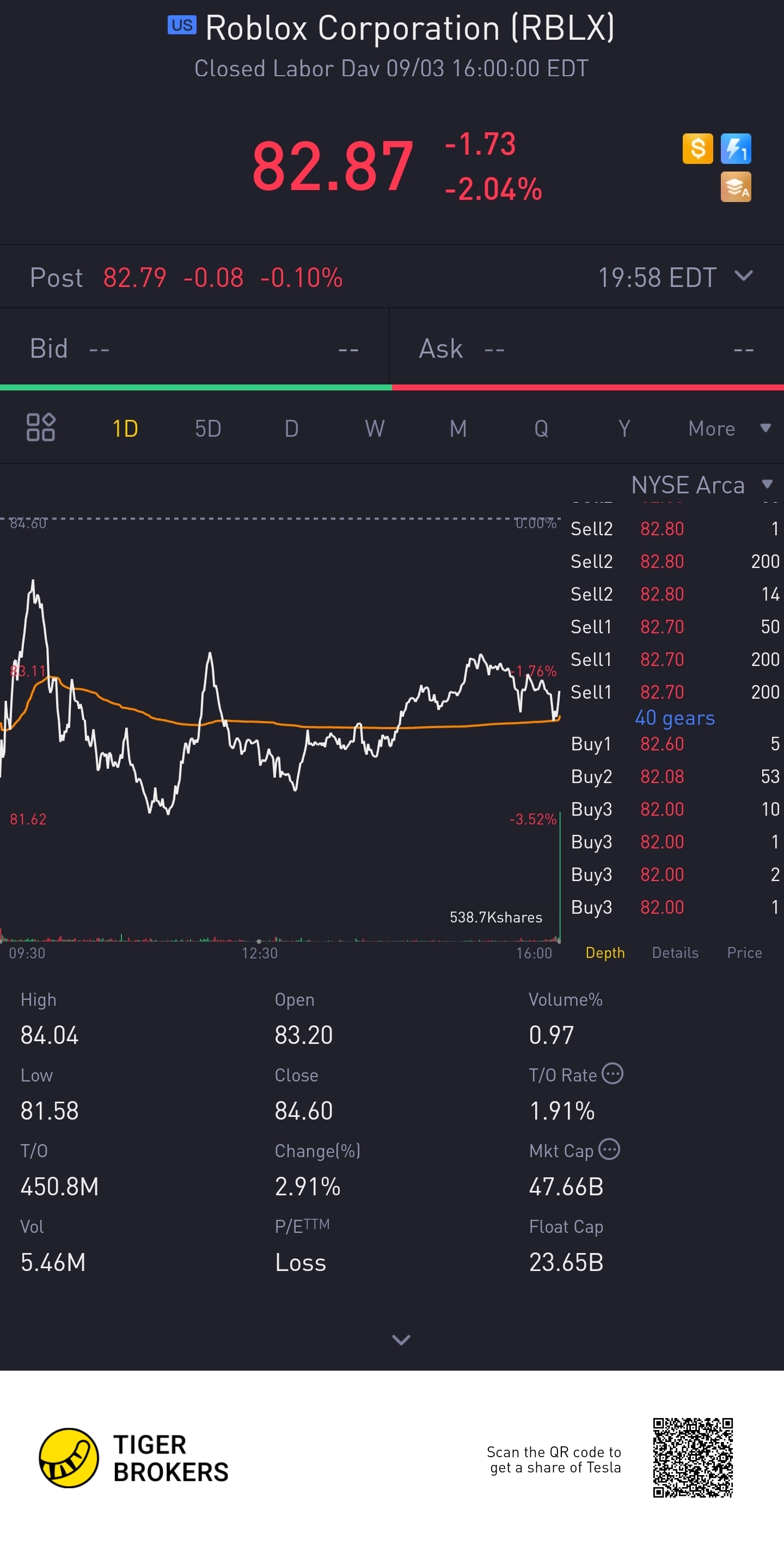The image size is (784, 1546).
Task: Tap the Mkt Cap value 47.66B
Action: coord(566,1187)
